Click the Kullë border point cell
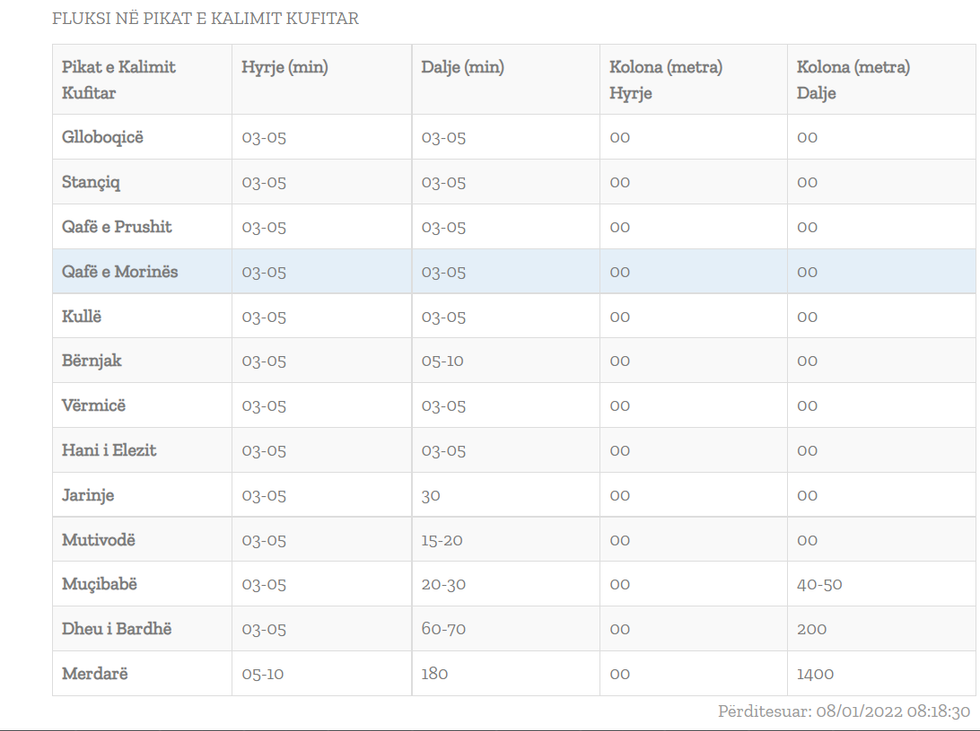The image size is (980, 731). pos(82,316)
